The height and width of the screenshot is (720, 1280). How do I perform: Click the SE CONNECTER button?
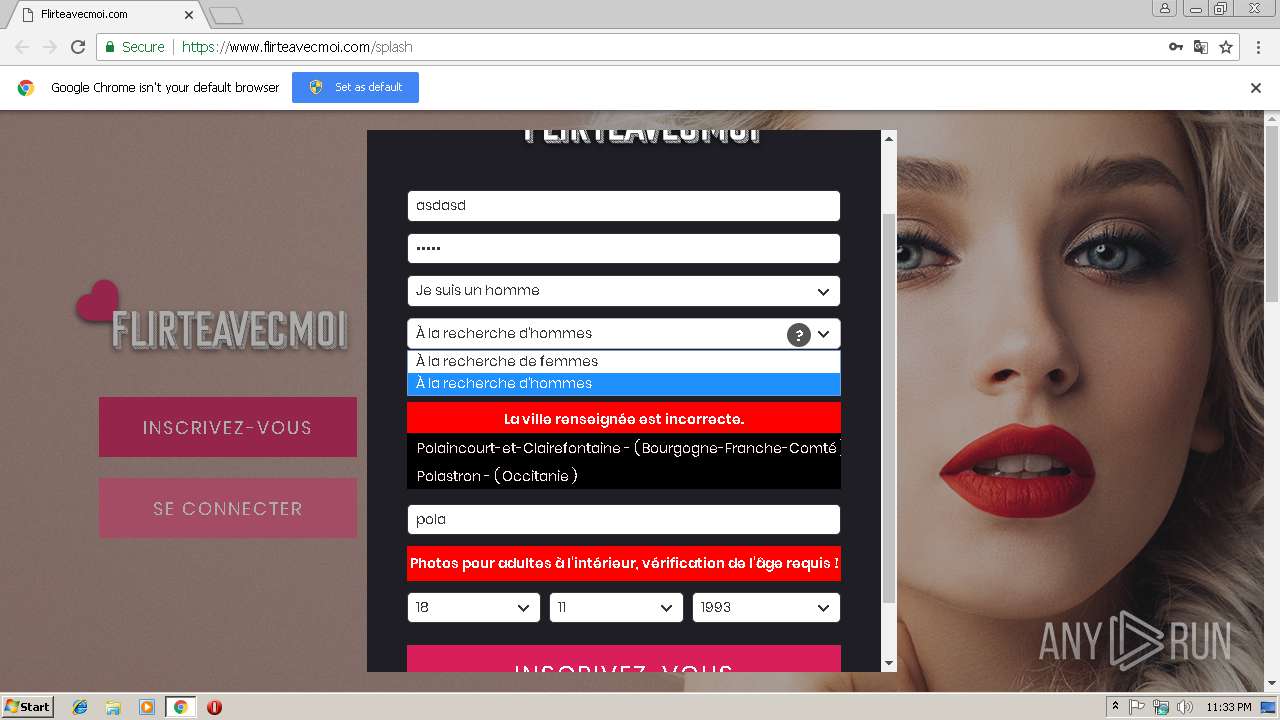tap(228, 508)
